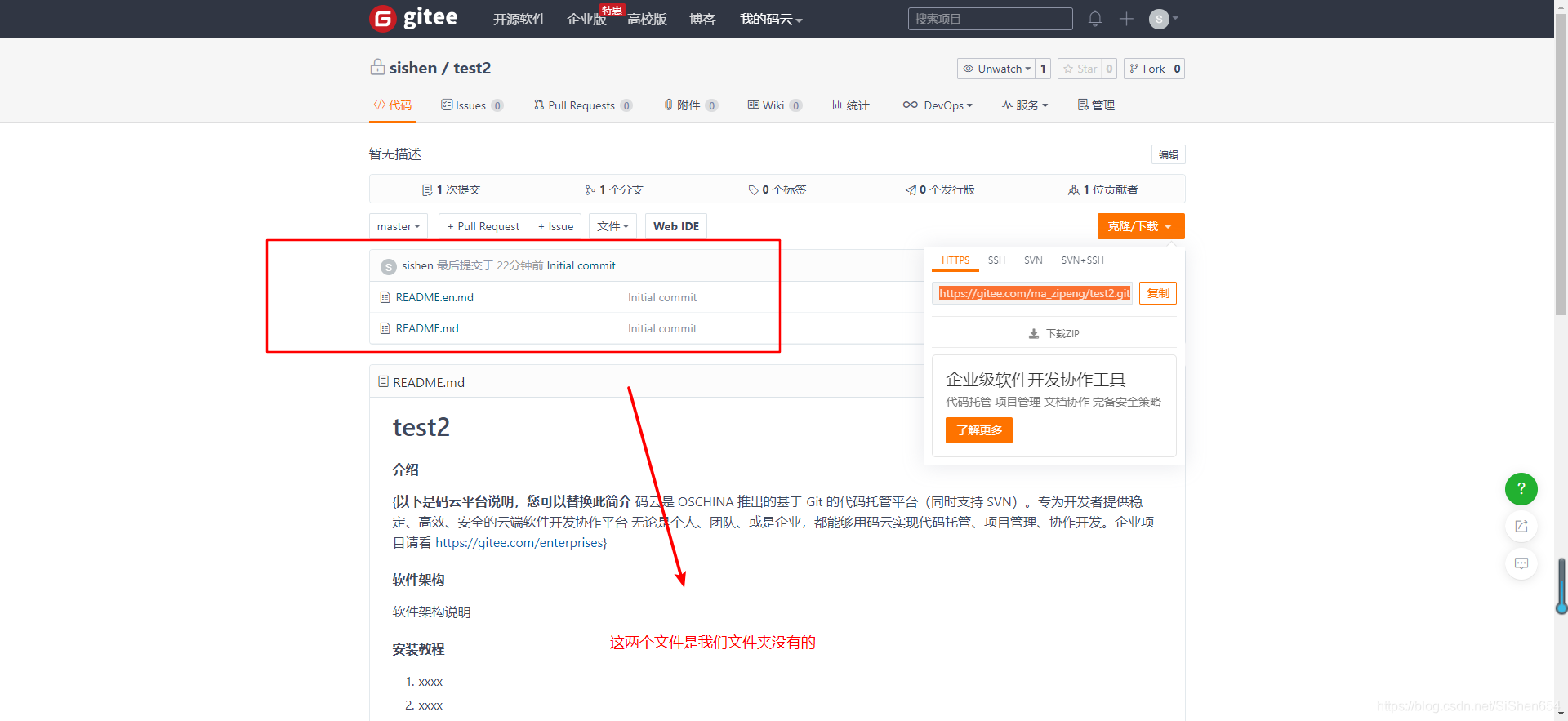View the 0 个标签 tags
Image resolution: width=1568 pixels, height=721 pixels.
click(777, 189)
